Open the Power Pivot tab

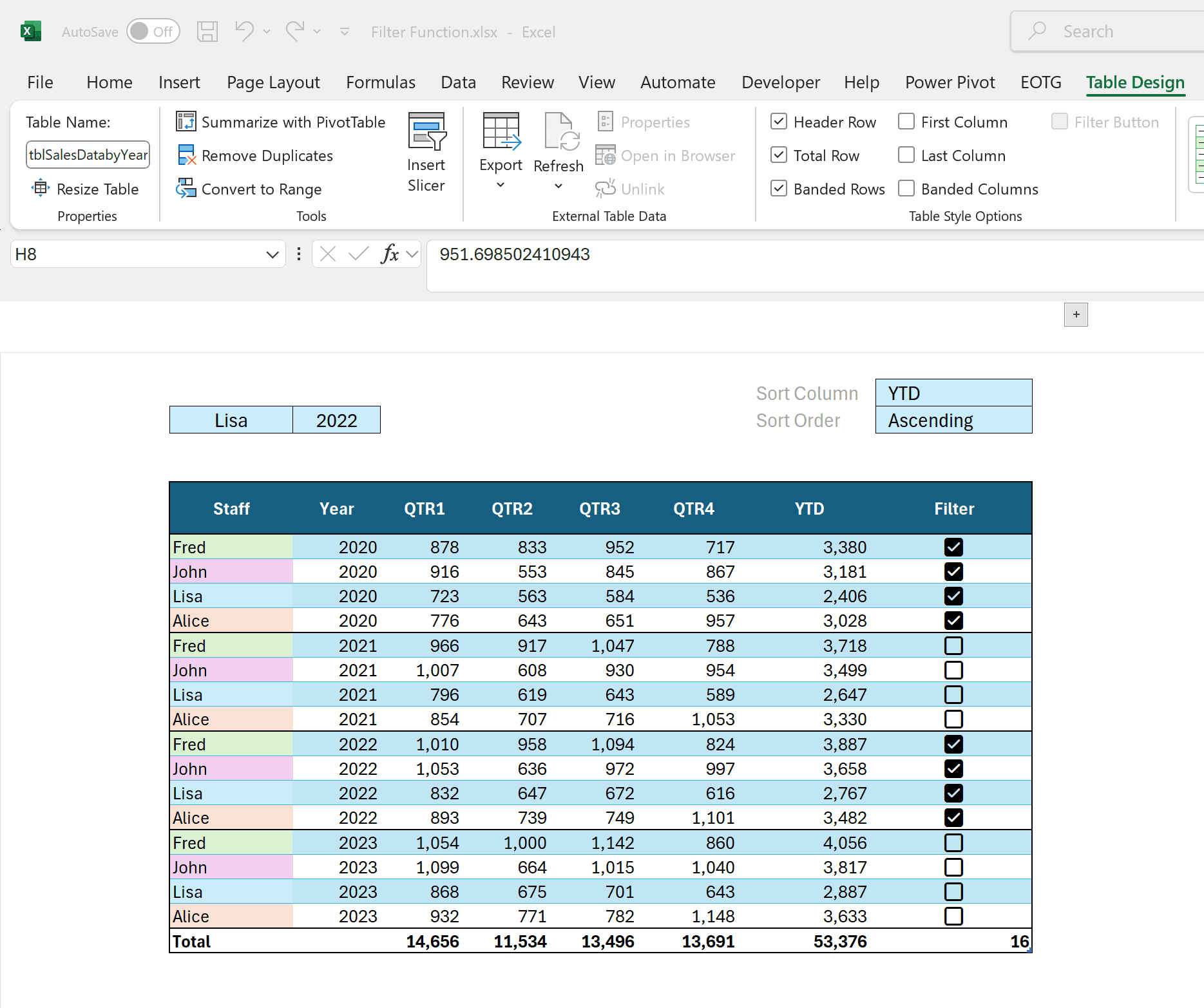[x=950, y=82]
